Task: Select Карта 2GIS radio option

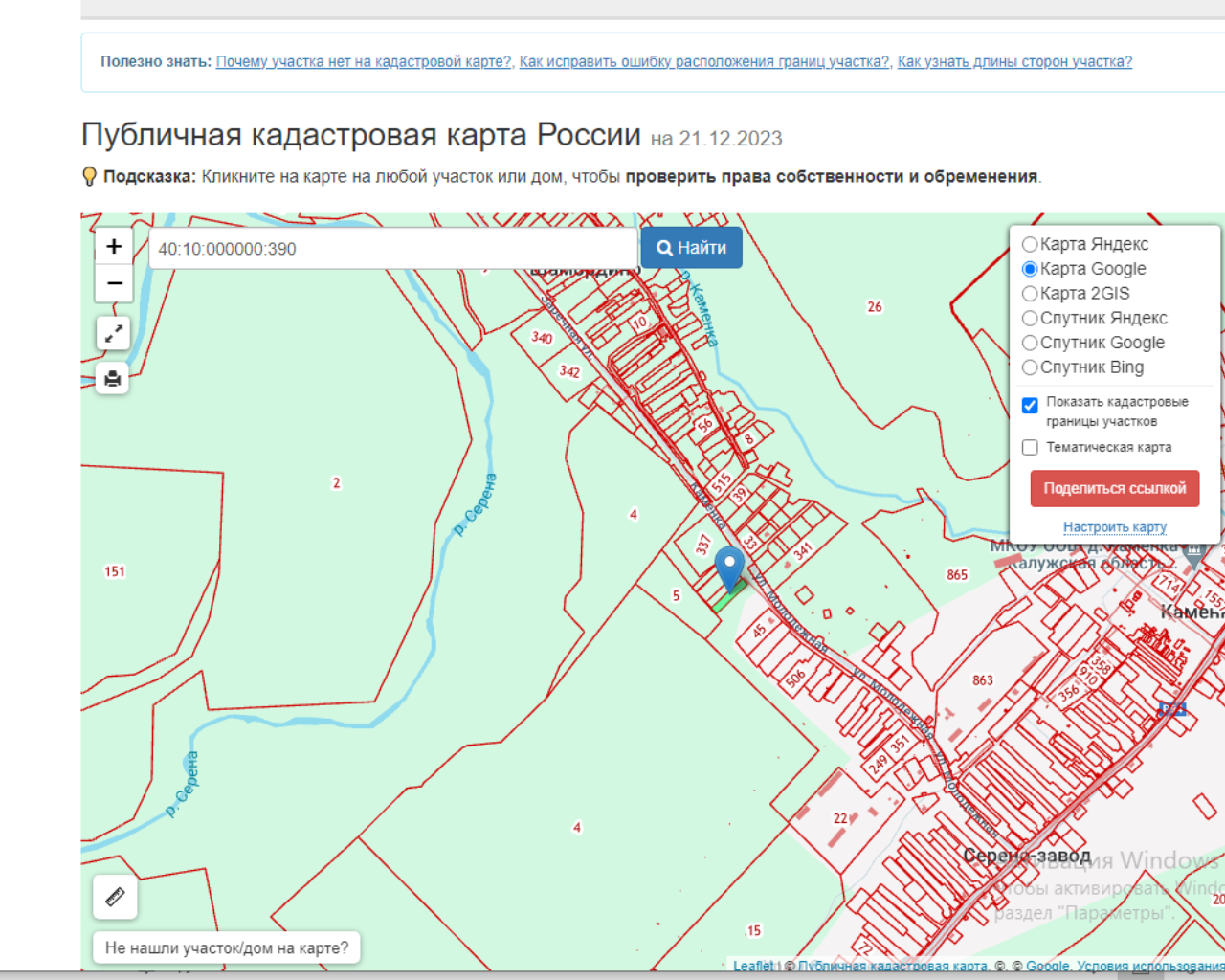Action: pyautogui.click(x=1030, y=294)
